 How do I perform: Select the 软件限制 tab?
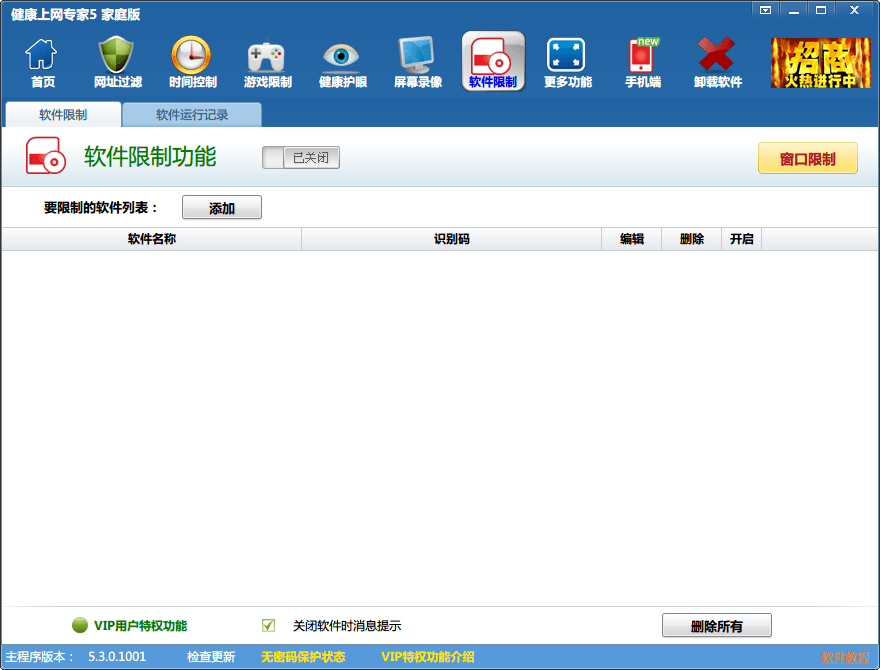pyautogui.click(x=63, y=115)
